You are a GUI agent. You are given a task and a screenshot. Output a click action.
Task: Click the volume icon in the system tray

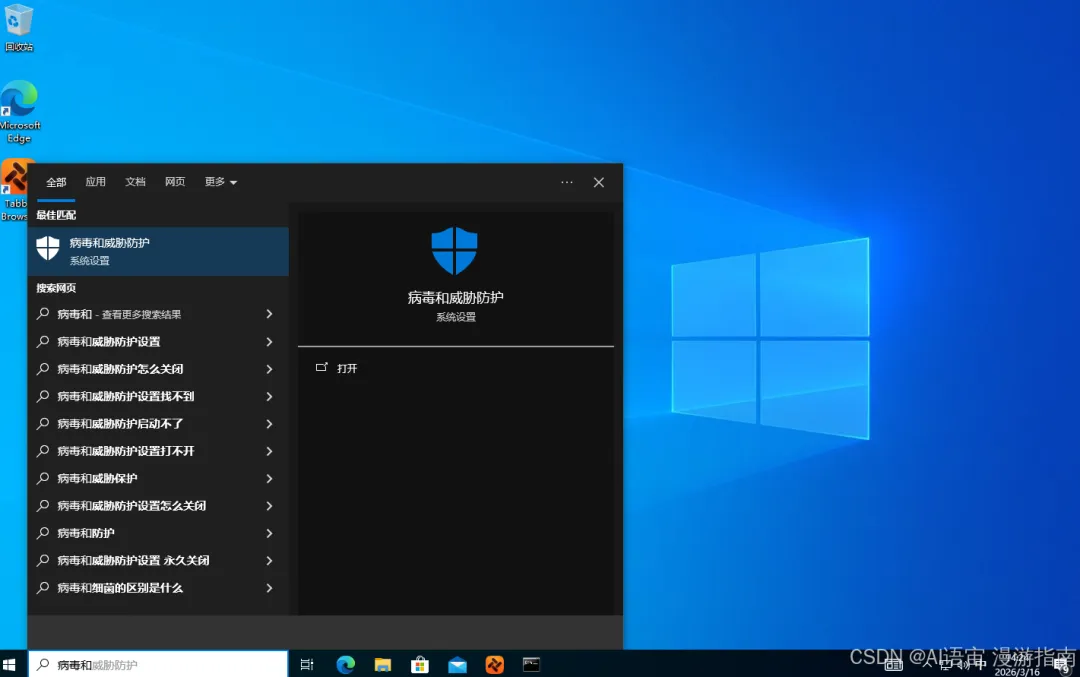963,665
